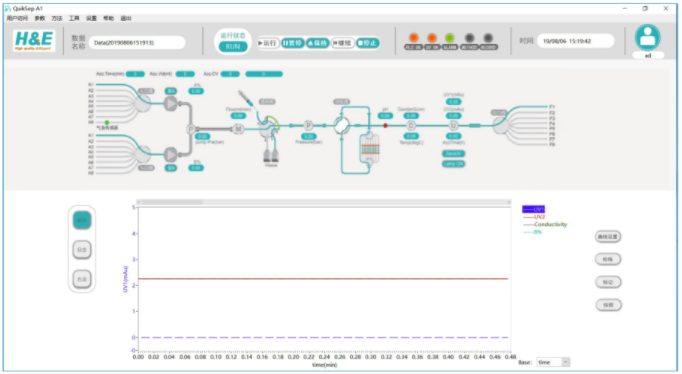Open the ad user profile icon

point(648,37)
